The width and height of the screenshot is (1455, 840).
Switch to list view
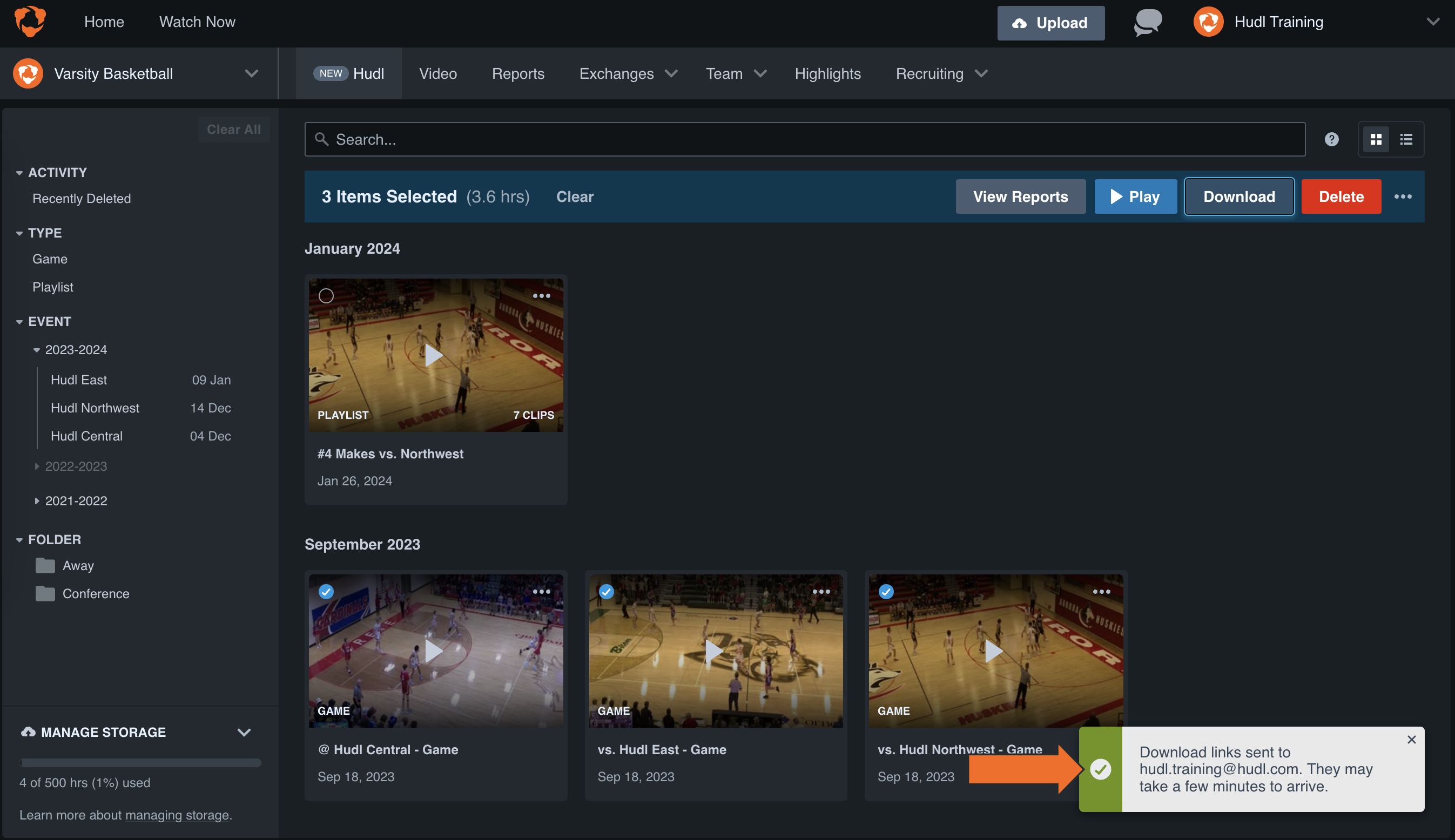(x=1406, y=139)
